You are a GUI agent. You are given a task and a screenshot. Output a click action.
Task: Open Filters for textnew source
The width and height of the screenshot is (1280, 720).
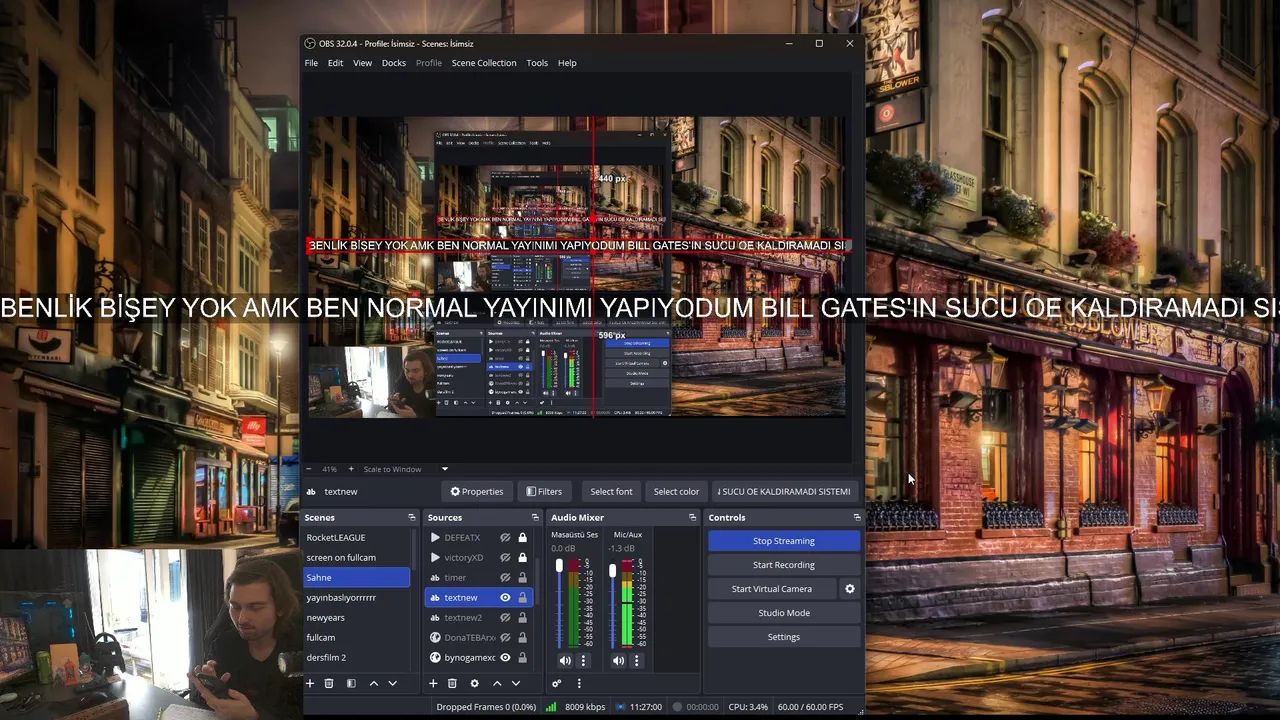click(x=544, y=491)
